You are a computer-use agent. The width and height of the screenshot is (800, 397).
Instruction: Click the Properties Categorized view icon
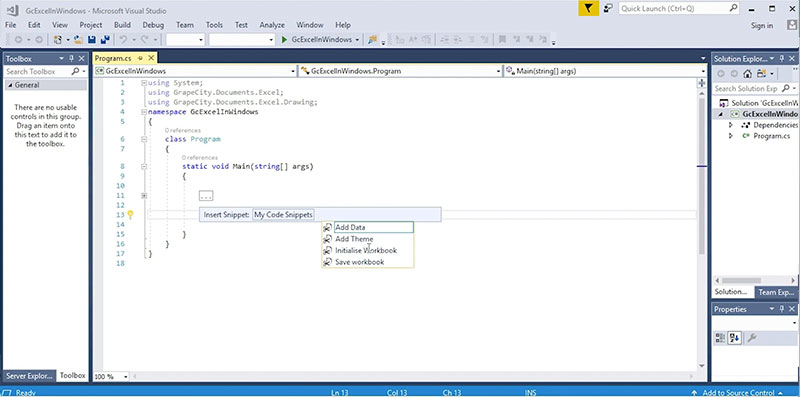(720, 337)
